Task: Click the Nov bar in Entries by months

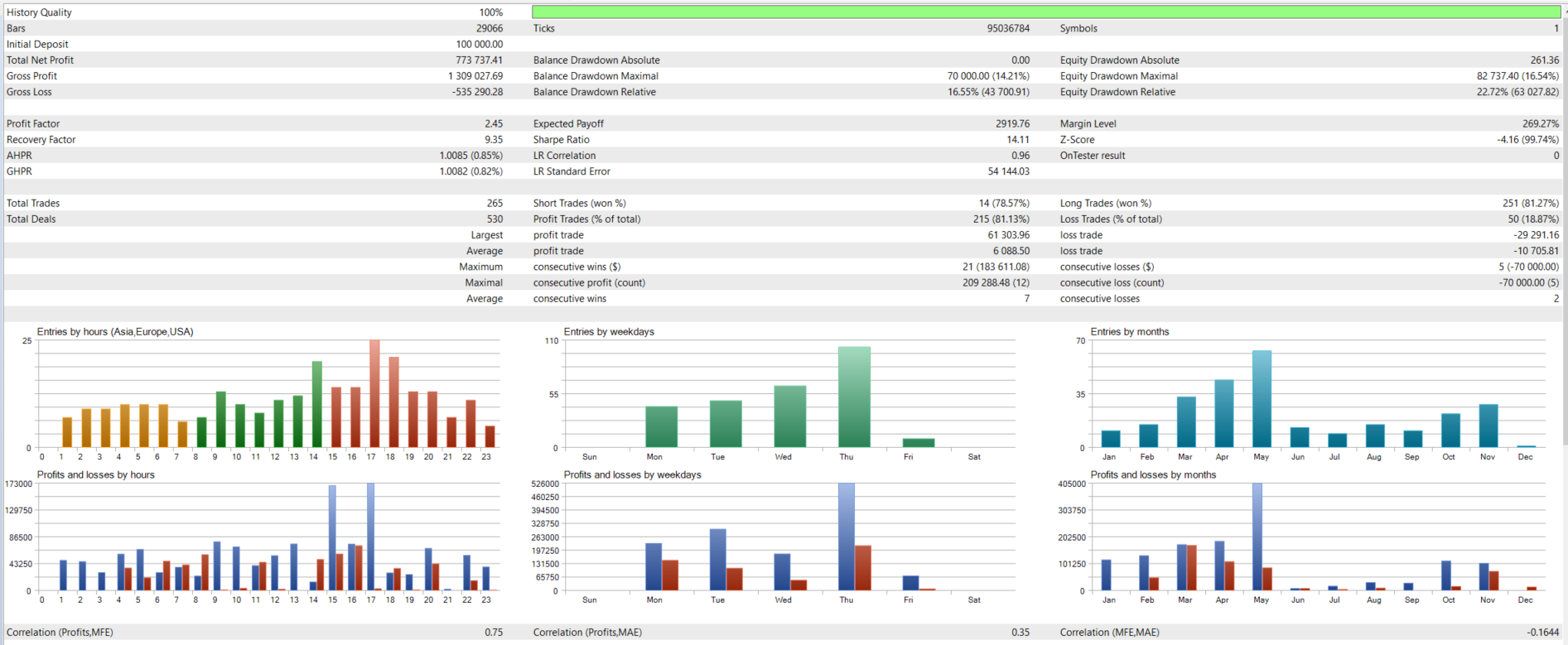Action: (1488, 426)
